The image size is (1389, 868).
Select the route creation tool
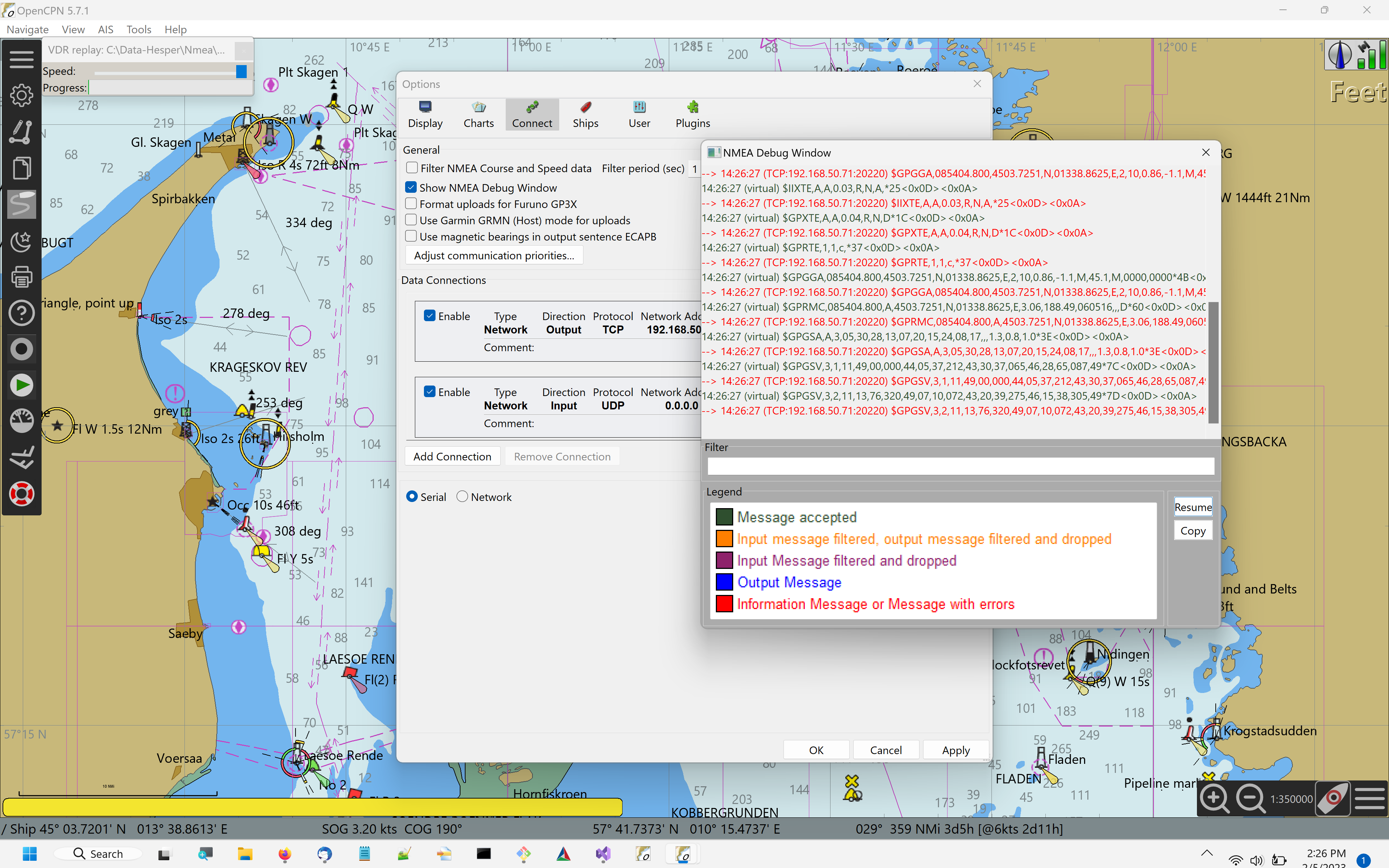click(x=21, y=132)
